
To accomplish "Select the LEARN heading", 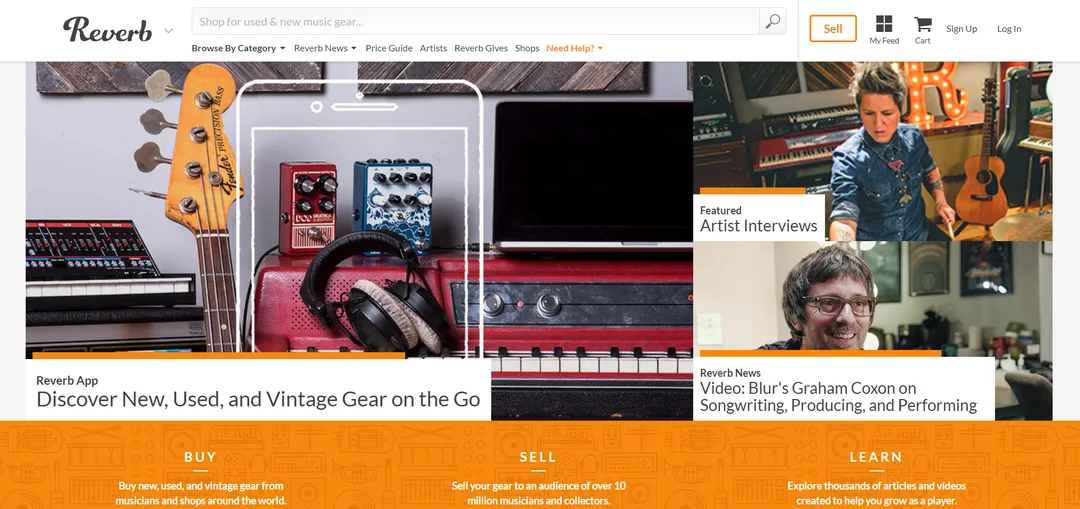I will click(876, 457).
